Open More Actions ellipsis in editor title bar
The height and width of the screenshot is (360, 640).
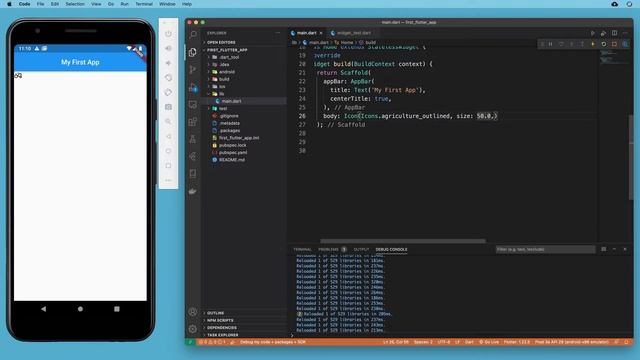625,33
